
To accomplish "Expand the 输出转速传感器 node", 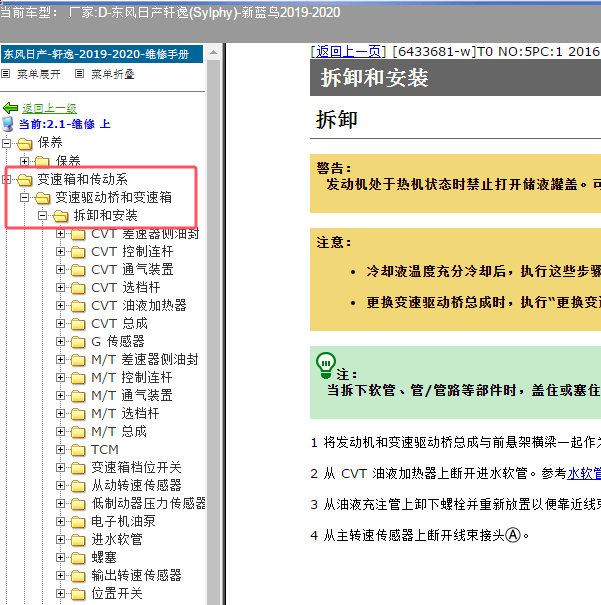I will (60, 576).
